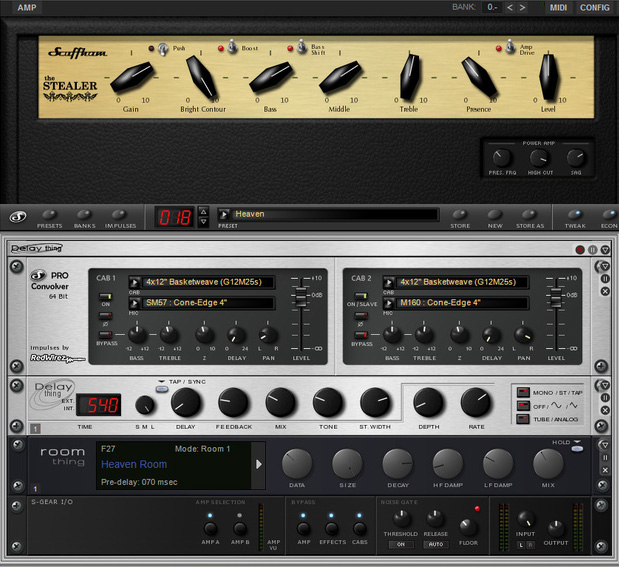Toggle CAB 1 phase invert switch
The image size is (619, 567).
(105, 315)
